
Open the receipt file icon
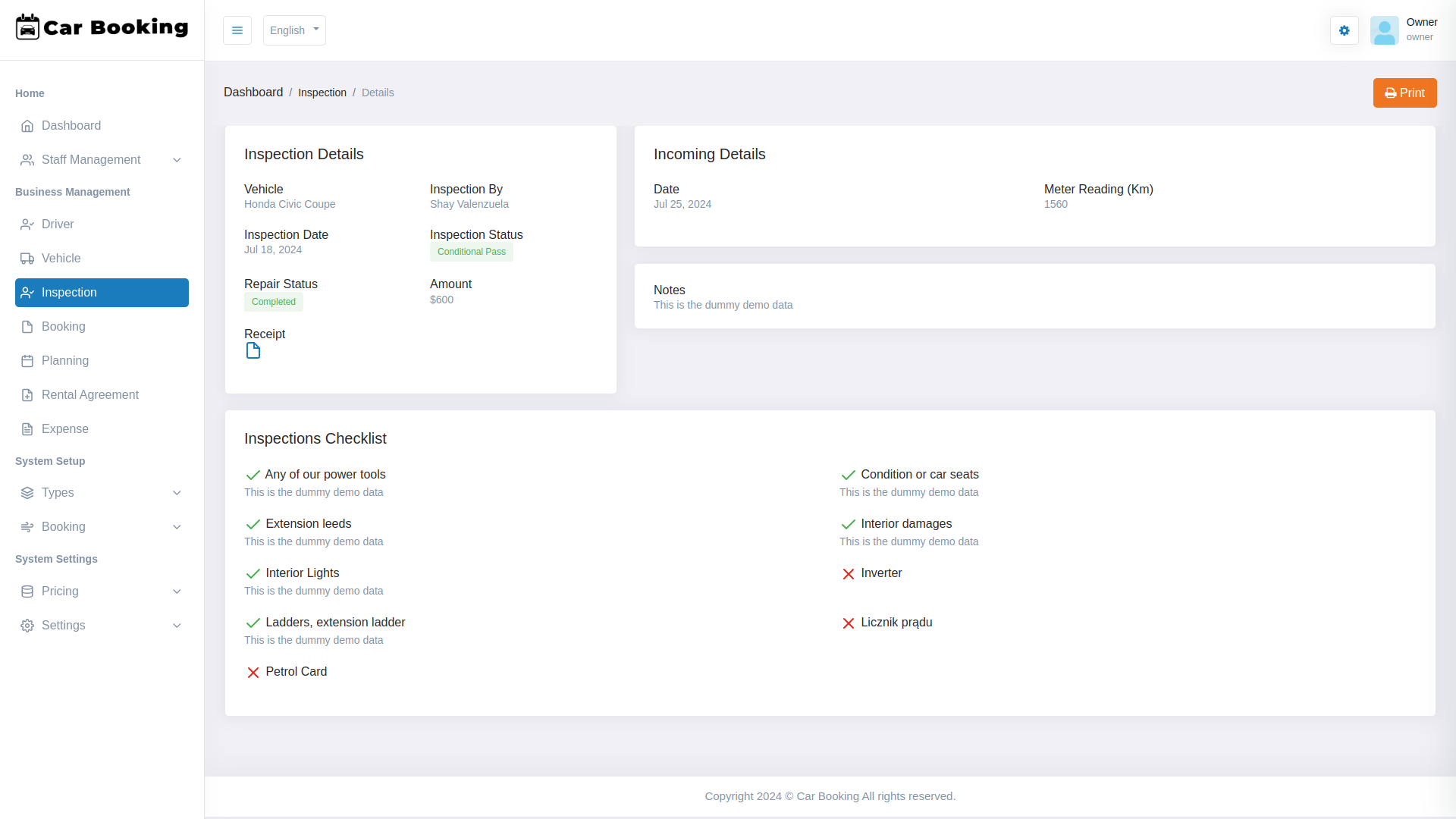253,350
